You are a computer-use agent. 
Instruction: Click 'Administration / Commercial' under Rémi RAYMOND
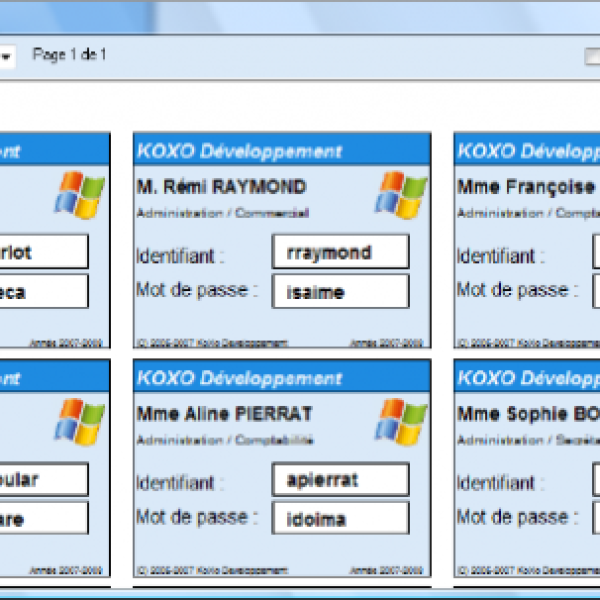click(223, 213)
